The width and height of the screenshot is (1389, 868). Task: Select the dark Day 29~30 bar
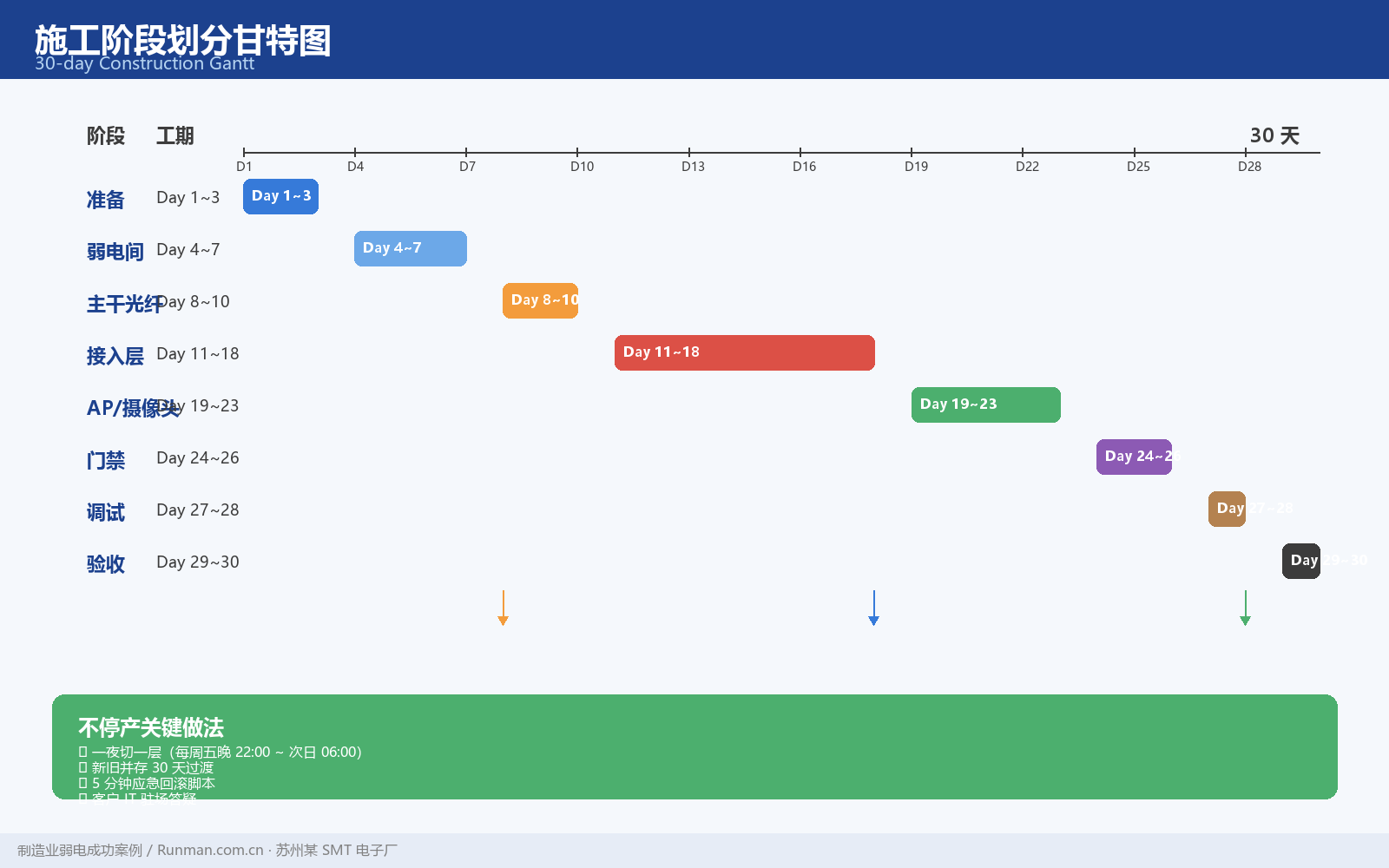click(1301, 561)
